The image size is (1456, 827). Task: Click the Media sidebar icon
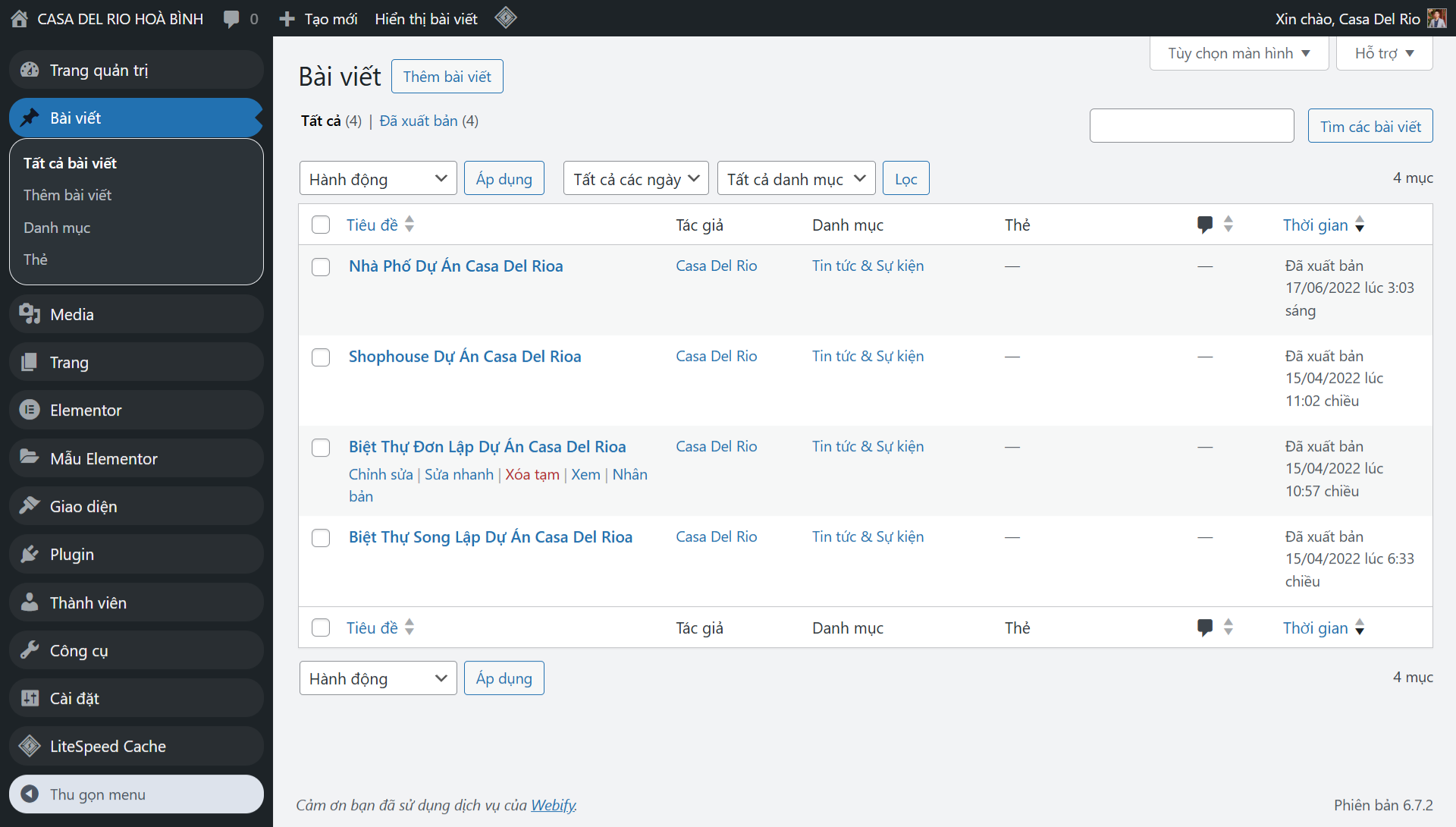coord(30,314)
